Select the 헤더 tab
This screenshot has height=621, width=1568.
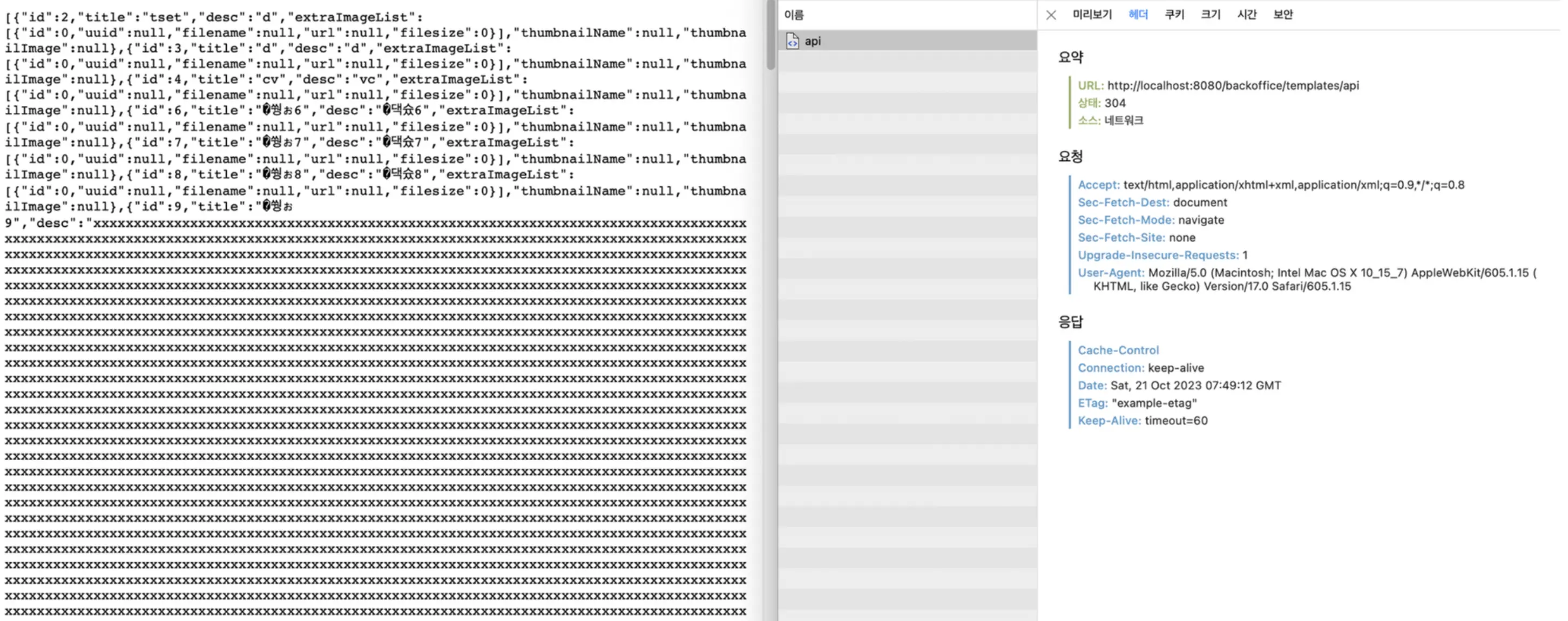point(1138,15)
